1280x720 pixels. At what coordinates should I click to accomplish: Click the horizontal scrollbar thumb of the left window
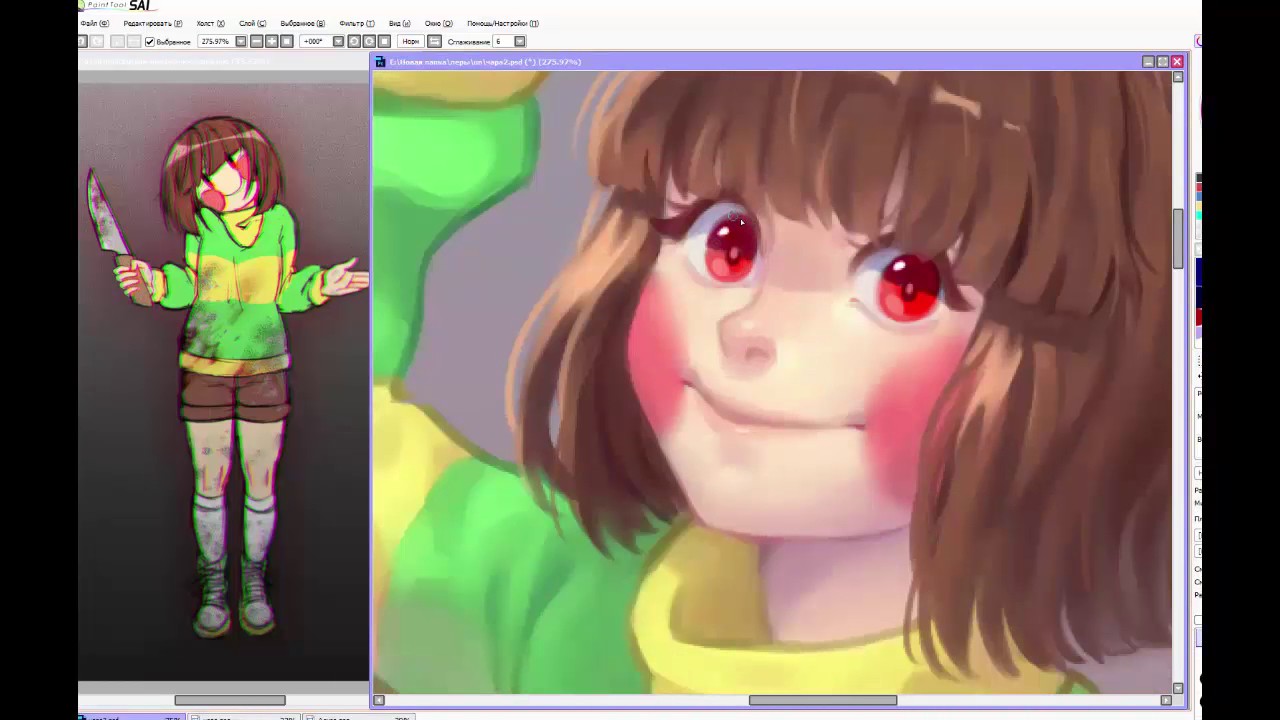[x=230, y=700]
